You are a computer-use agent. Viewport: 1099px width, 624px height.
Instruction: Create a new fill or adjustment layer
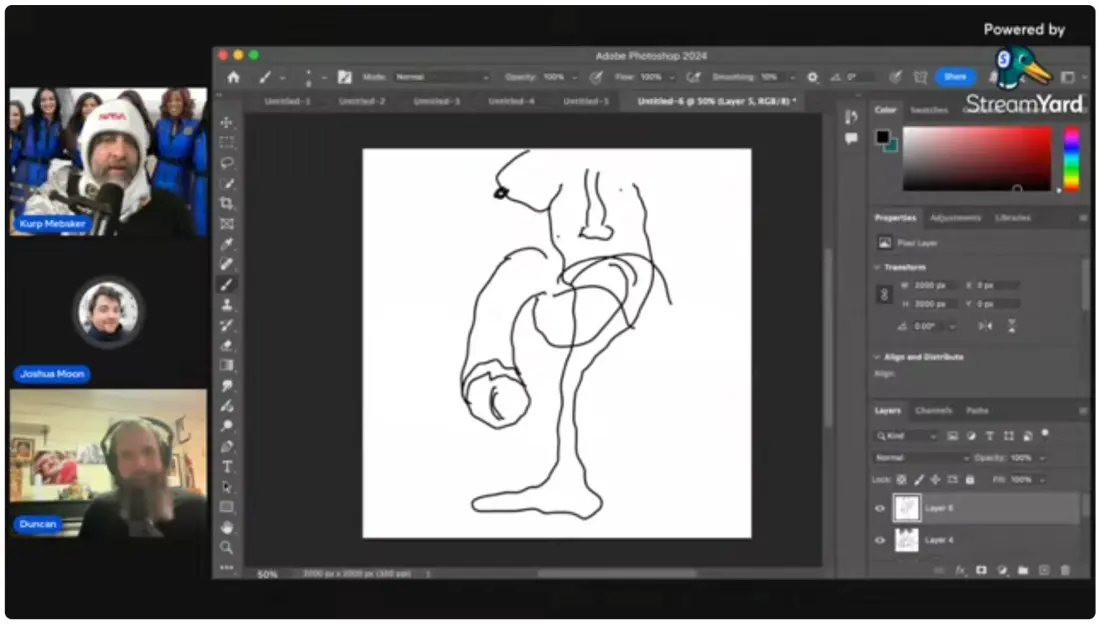tap(1002, 570)
